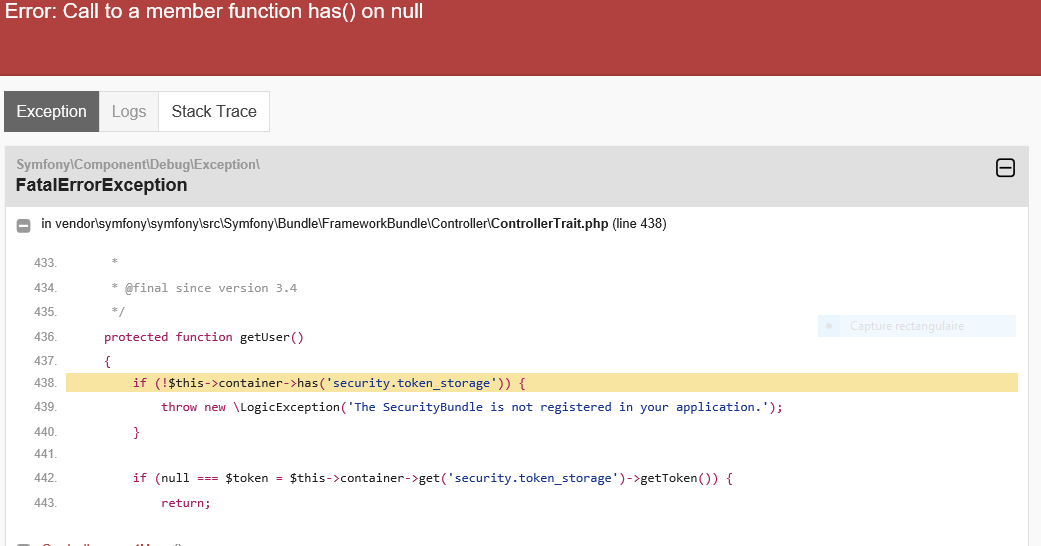Click the highlighted code on line 438
1041x546 pixels.
pyautogui.click(x=542, y=383)
